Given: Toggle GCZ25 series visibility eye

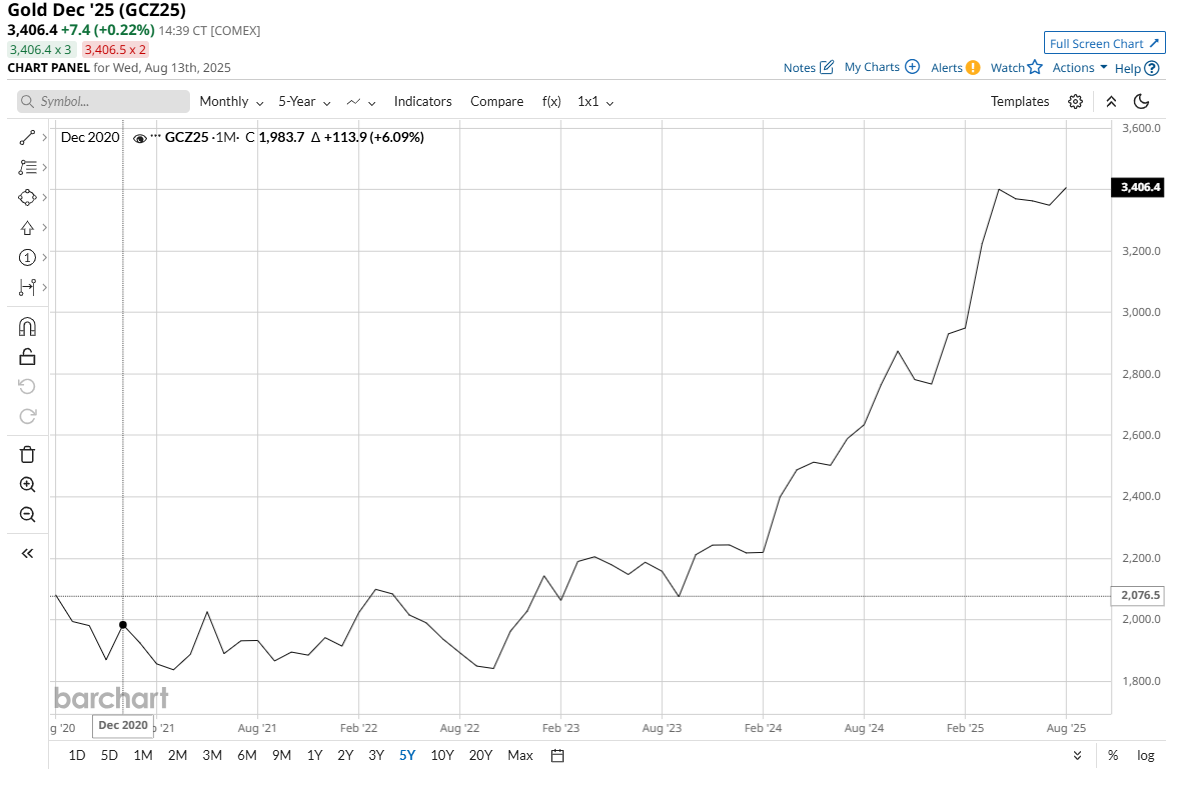Looking at the screenshot, I should [139, 137].
